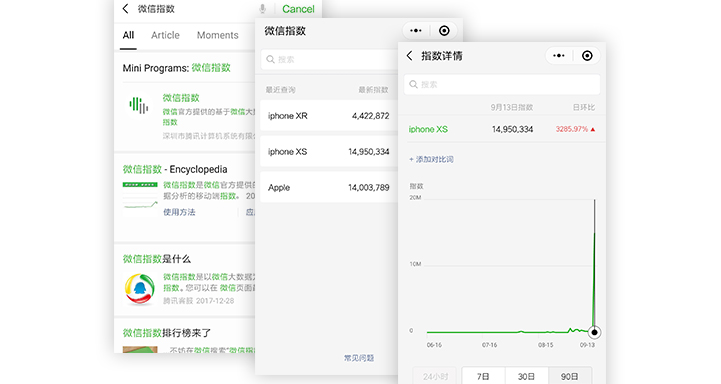Select the iphone XR row
The width and height of the screenshot is (721, 384).
(x=329, y=116)
